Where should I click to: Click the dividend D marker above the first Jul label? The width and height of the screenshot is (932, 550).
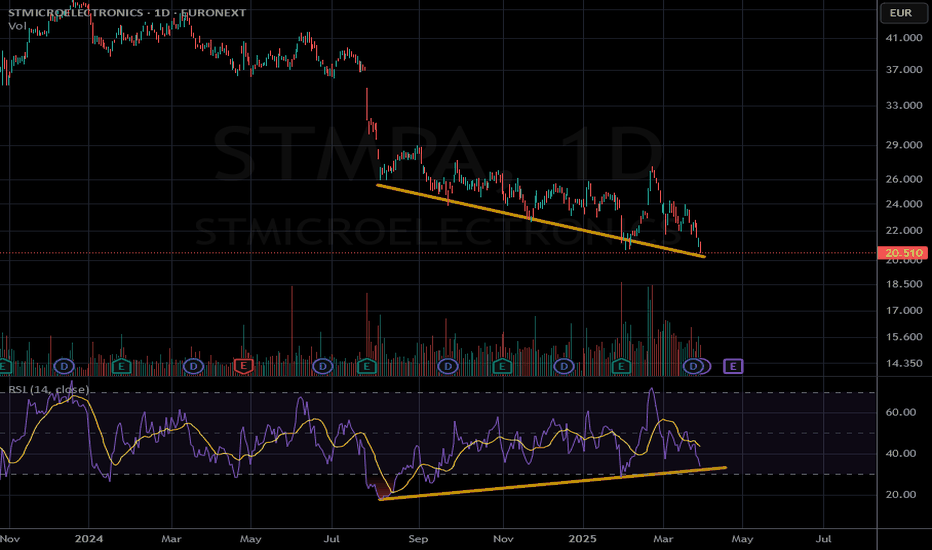tap(323, 366)
